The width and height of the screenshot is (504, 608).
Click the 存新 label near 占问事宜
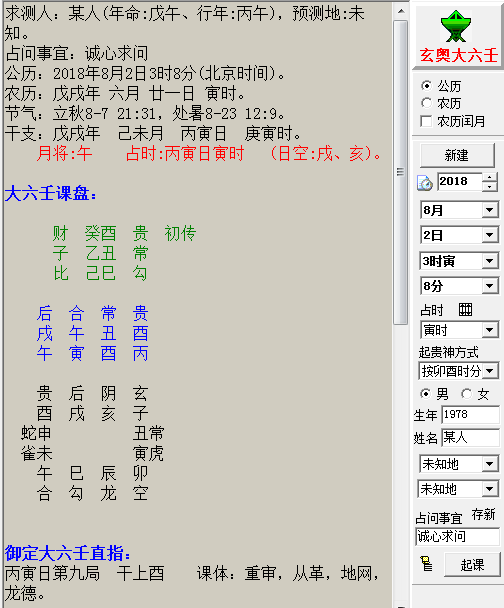pyautogui.click(x=483, y=515)
